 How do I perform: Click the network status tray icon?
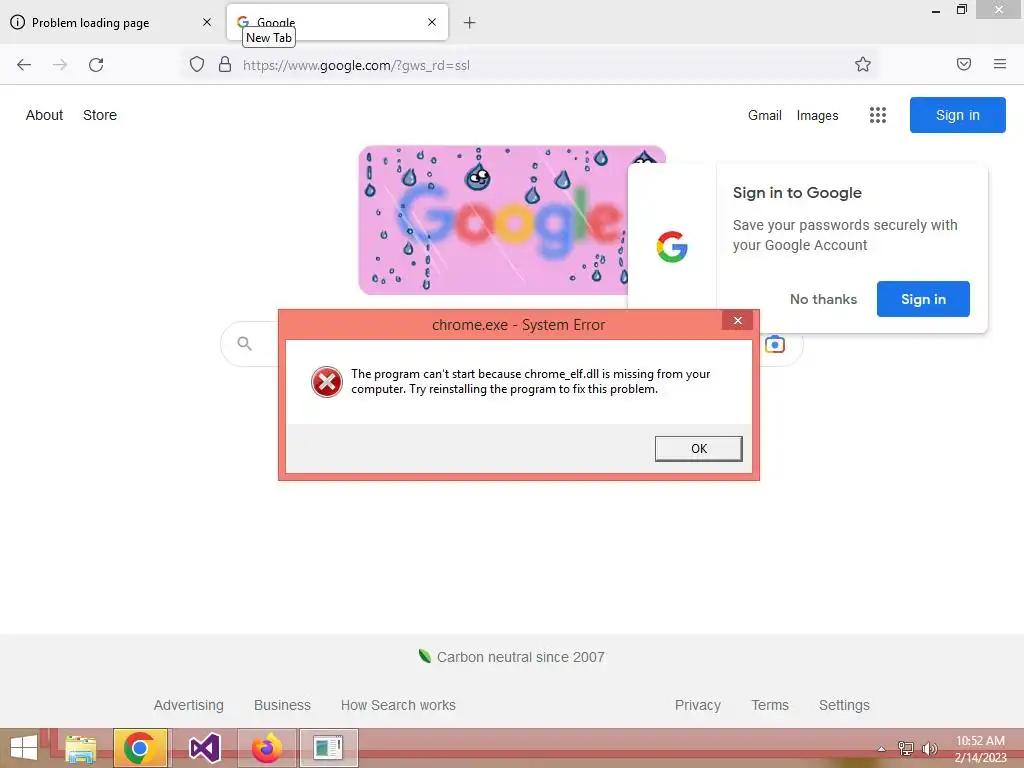[906, 749]
